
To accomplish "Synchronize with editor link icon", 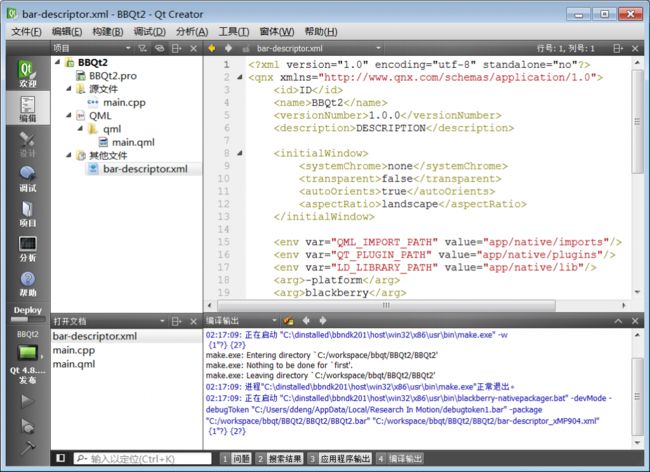I will click(x=160, y=48).
